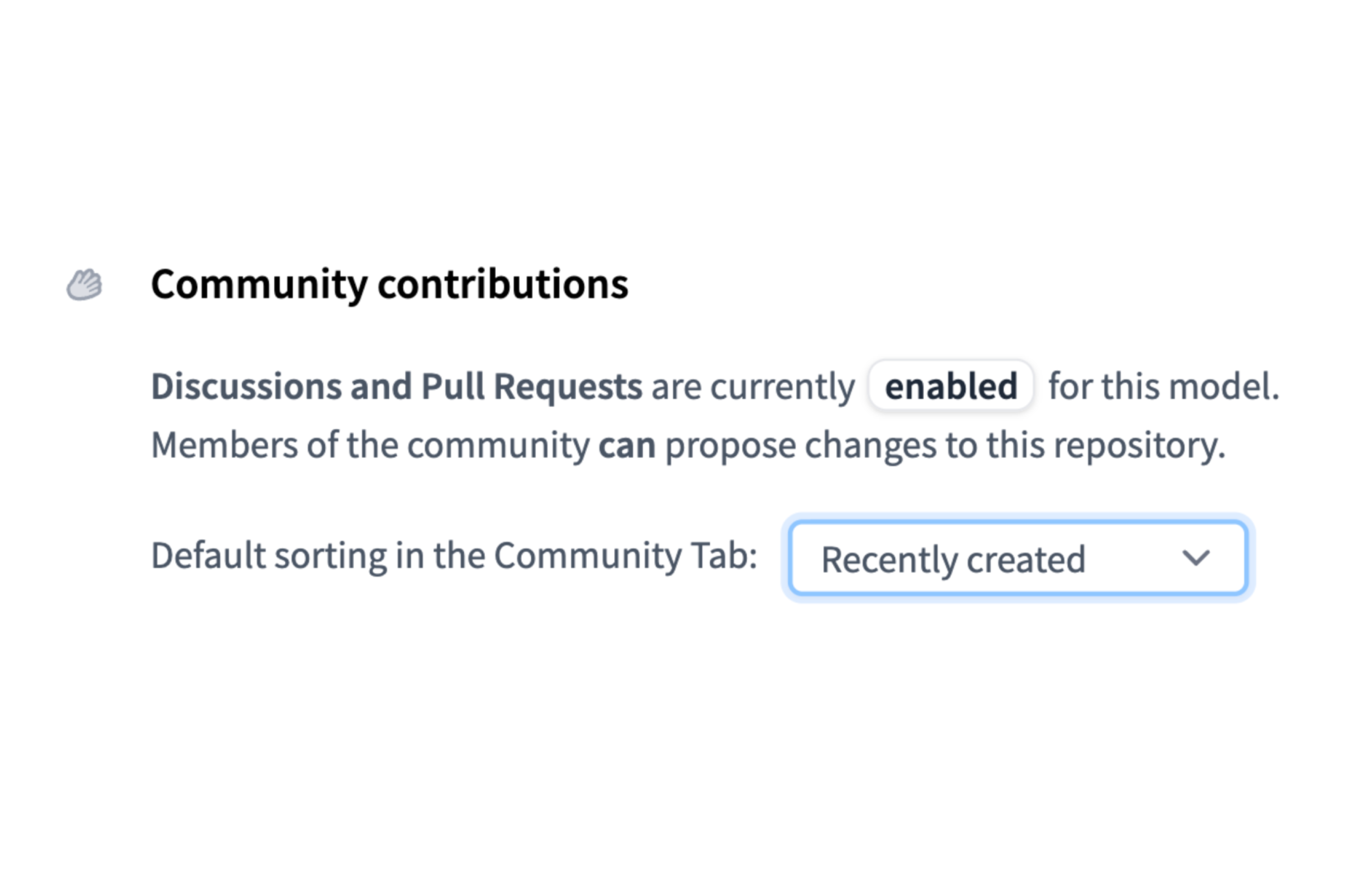Viewport: 1372px width, 882px height.
Task: Click the word Members in description
Action: (224, 445)
